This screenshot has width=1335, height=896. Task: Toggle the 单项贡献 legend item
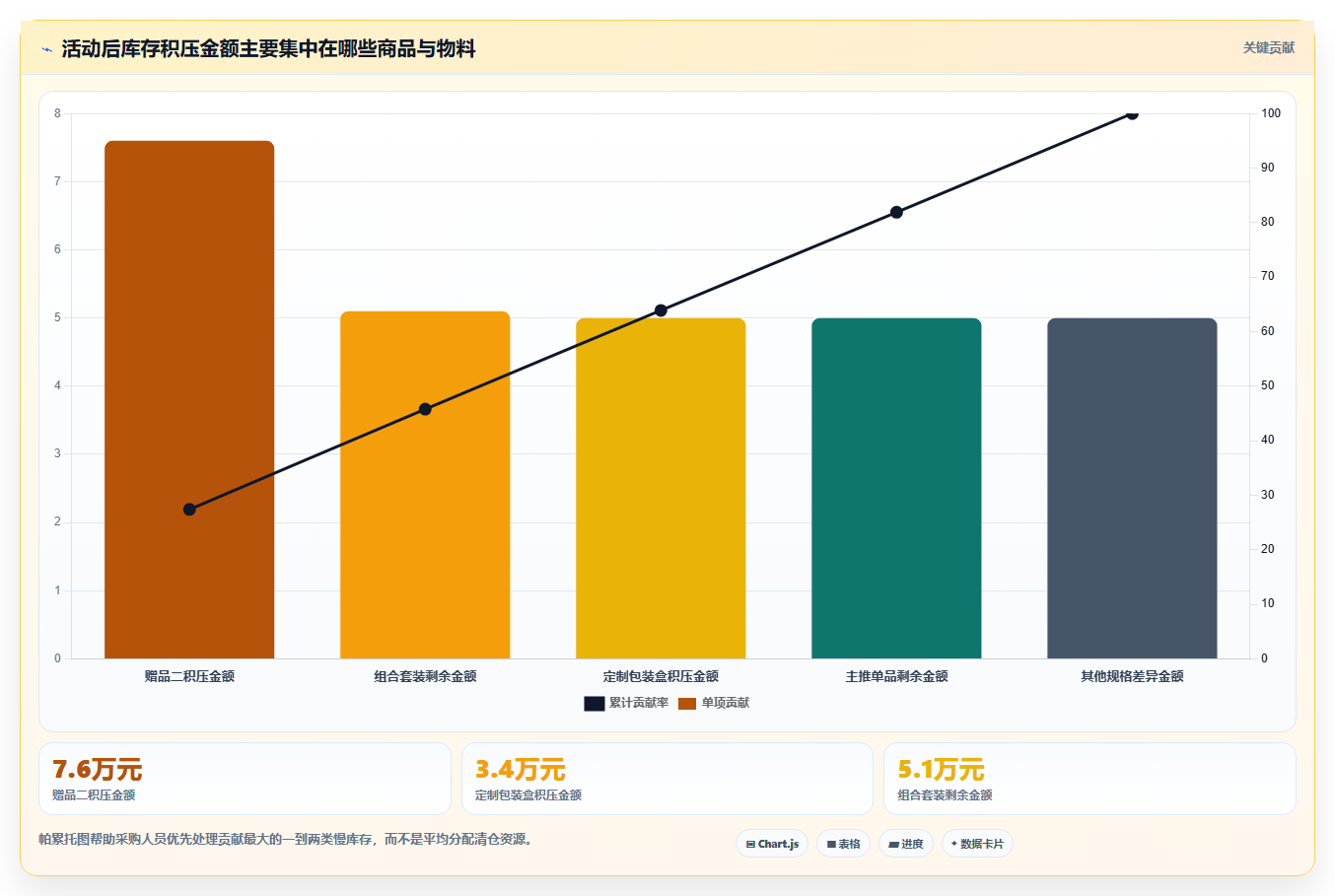tap(714, 703)
